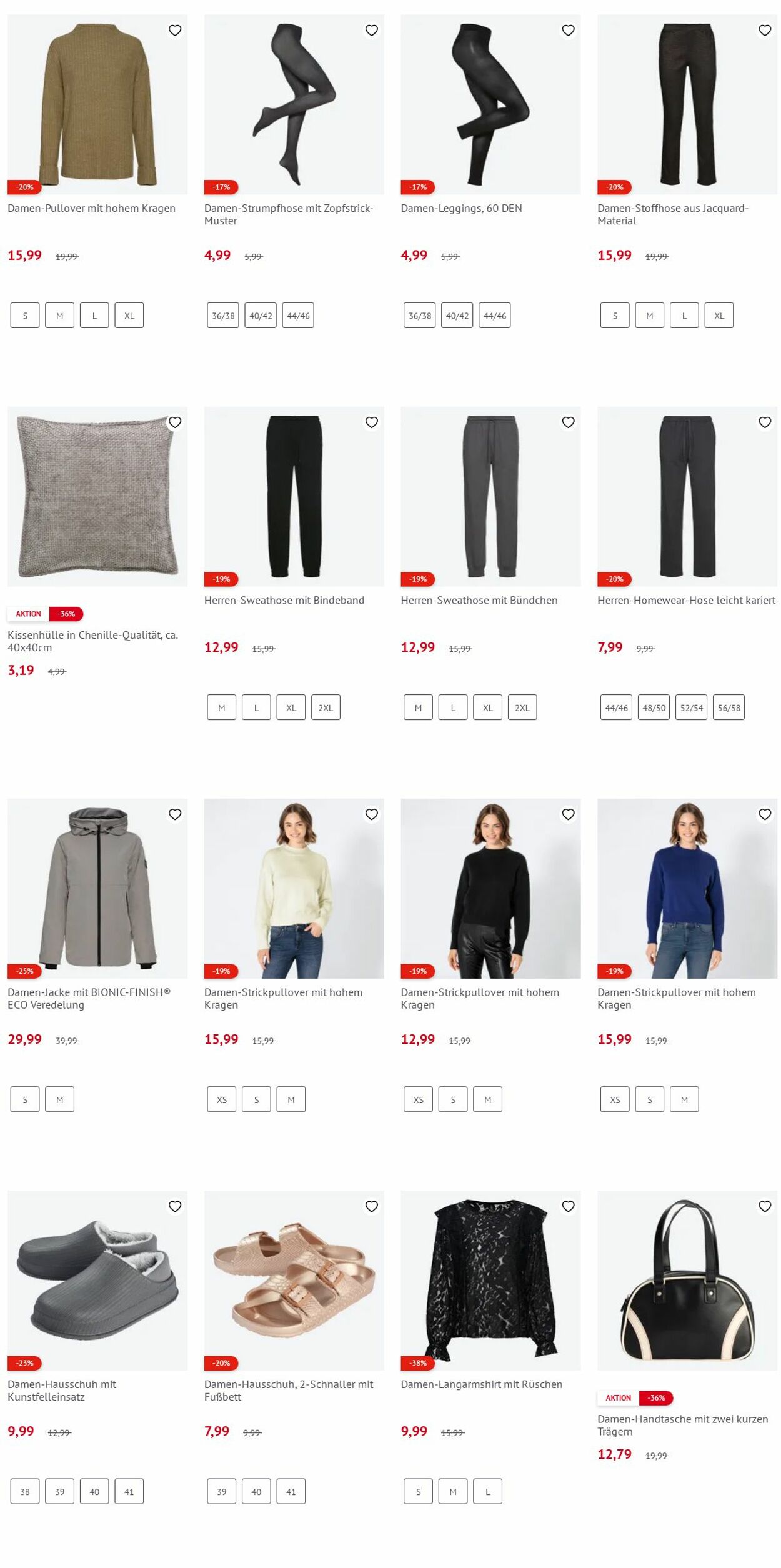This screenshot has height=1568, width=781.
Task: Add Damen-Handtasche to favorites via heart
Action: click(765, 1206)
